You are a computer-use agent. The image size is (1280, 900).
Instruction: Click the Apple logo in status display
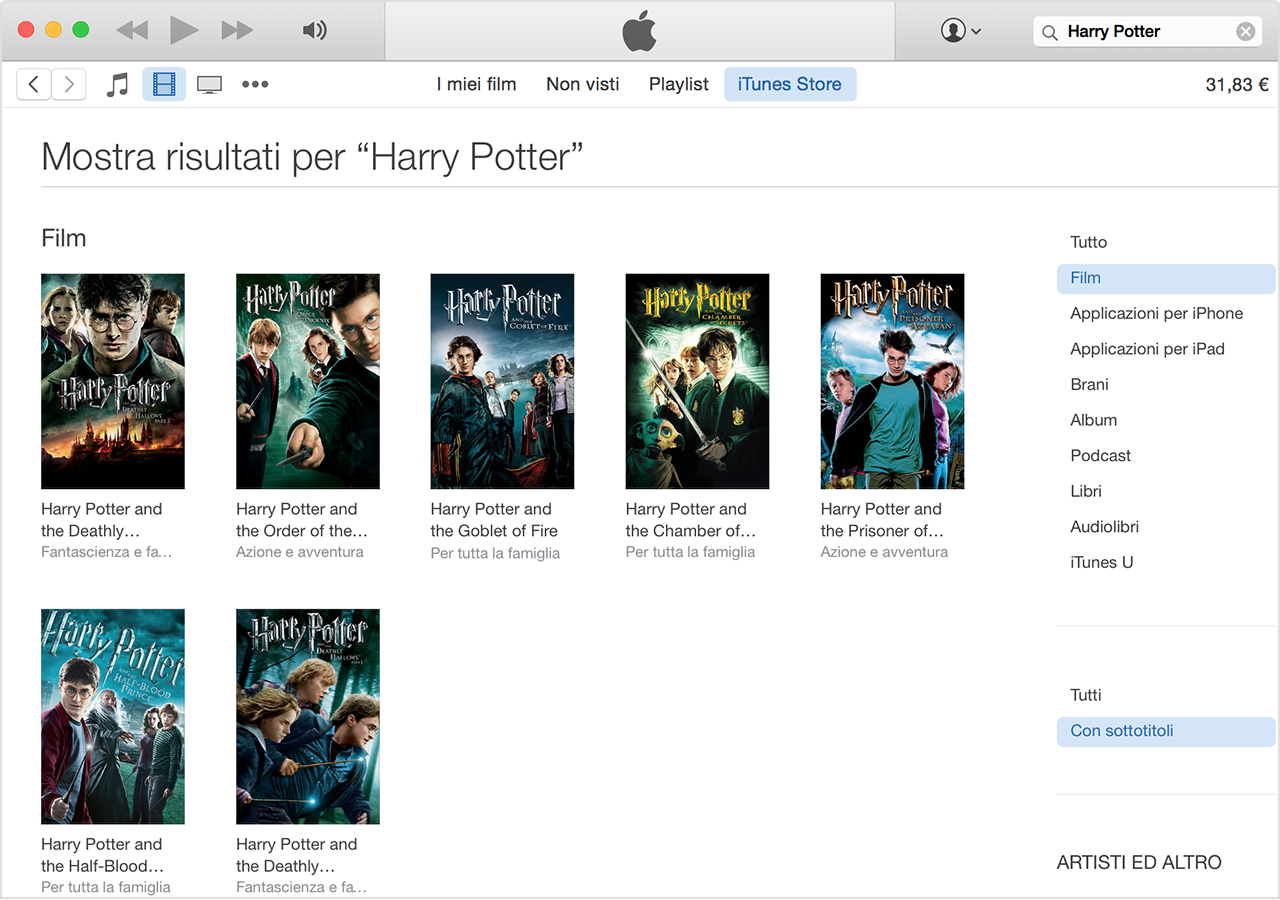(x=640, y=31)
